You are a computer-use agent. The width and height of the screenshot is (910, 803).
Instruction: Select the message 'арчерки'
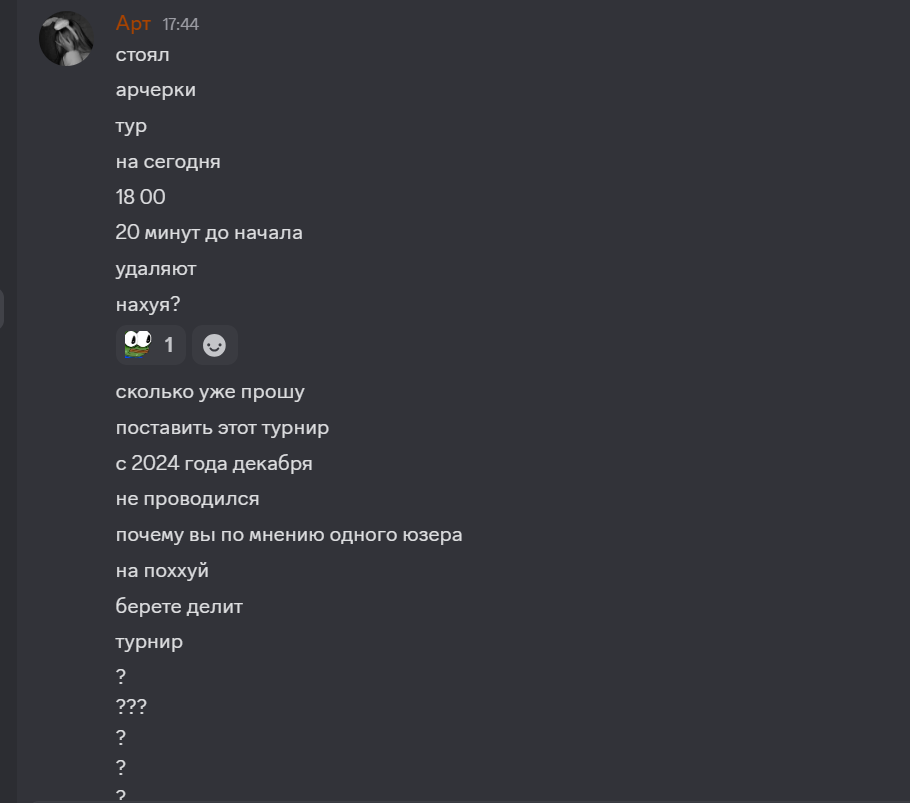156,91
